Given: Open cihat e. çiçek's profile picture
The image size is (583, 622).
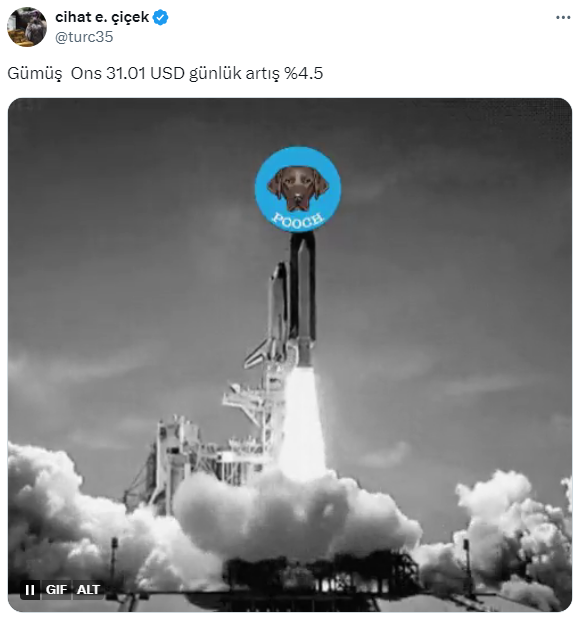Looking at the screenshot, I should click(27, 27).
